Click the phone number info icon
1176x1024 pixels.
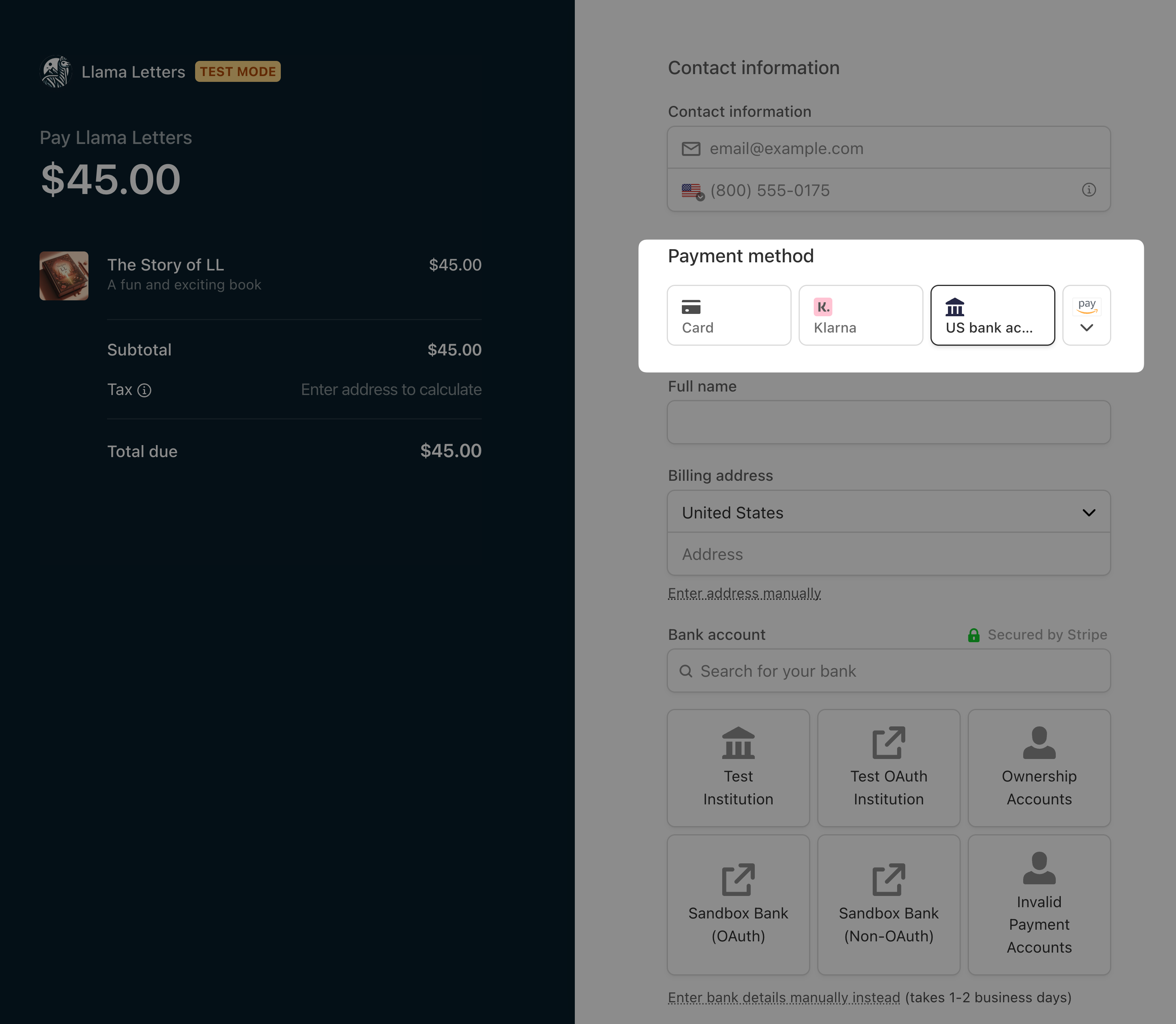(1089, 190)
